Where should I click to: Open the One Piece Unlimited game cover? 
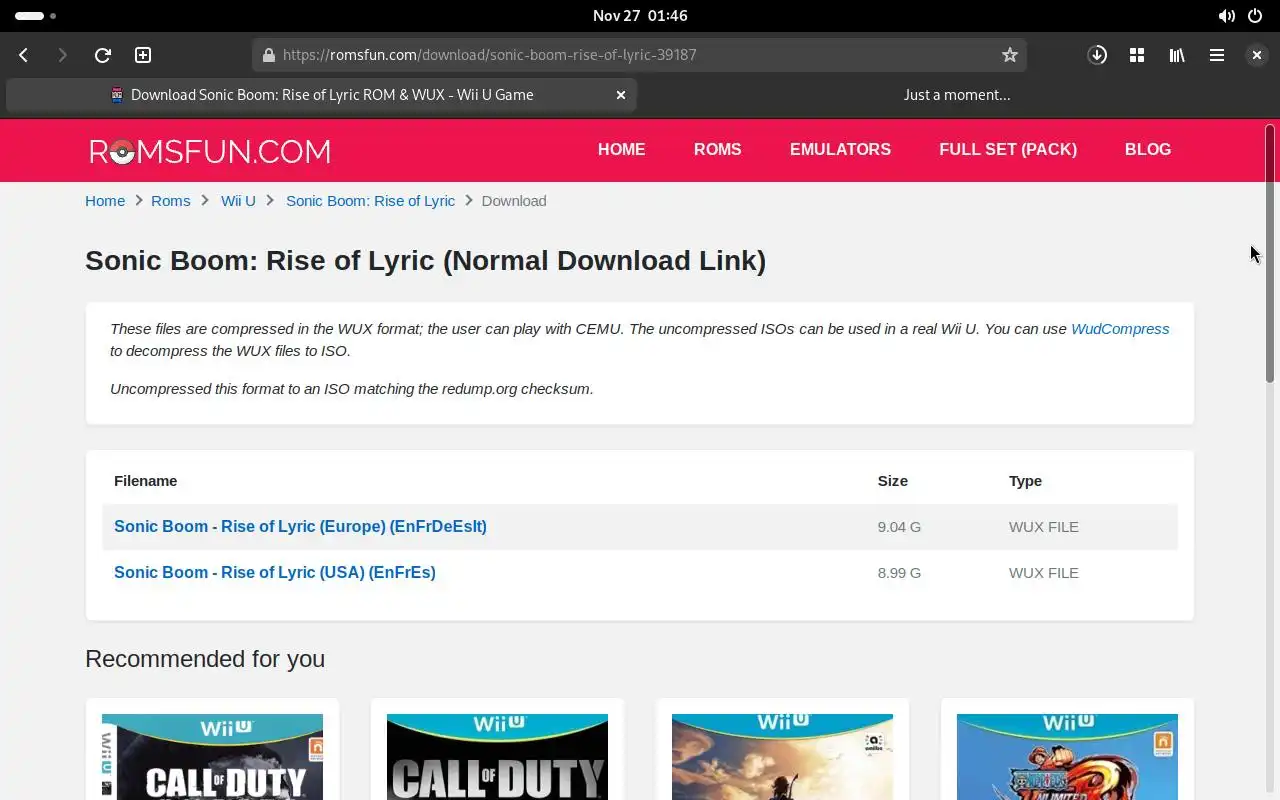pos(1067,757)
